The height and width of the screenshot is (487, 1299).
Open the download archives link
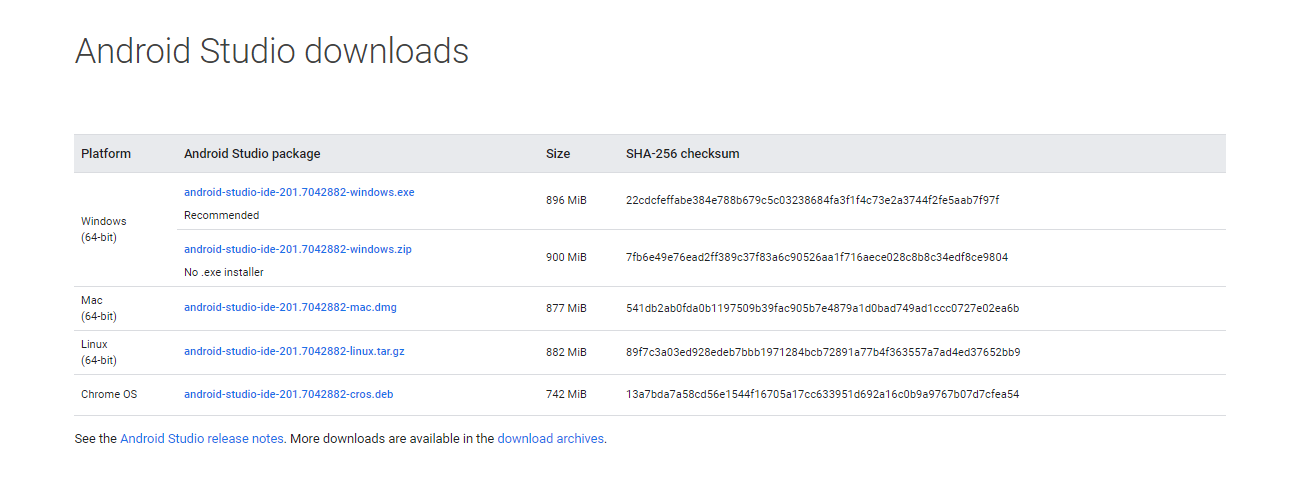551,438
